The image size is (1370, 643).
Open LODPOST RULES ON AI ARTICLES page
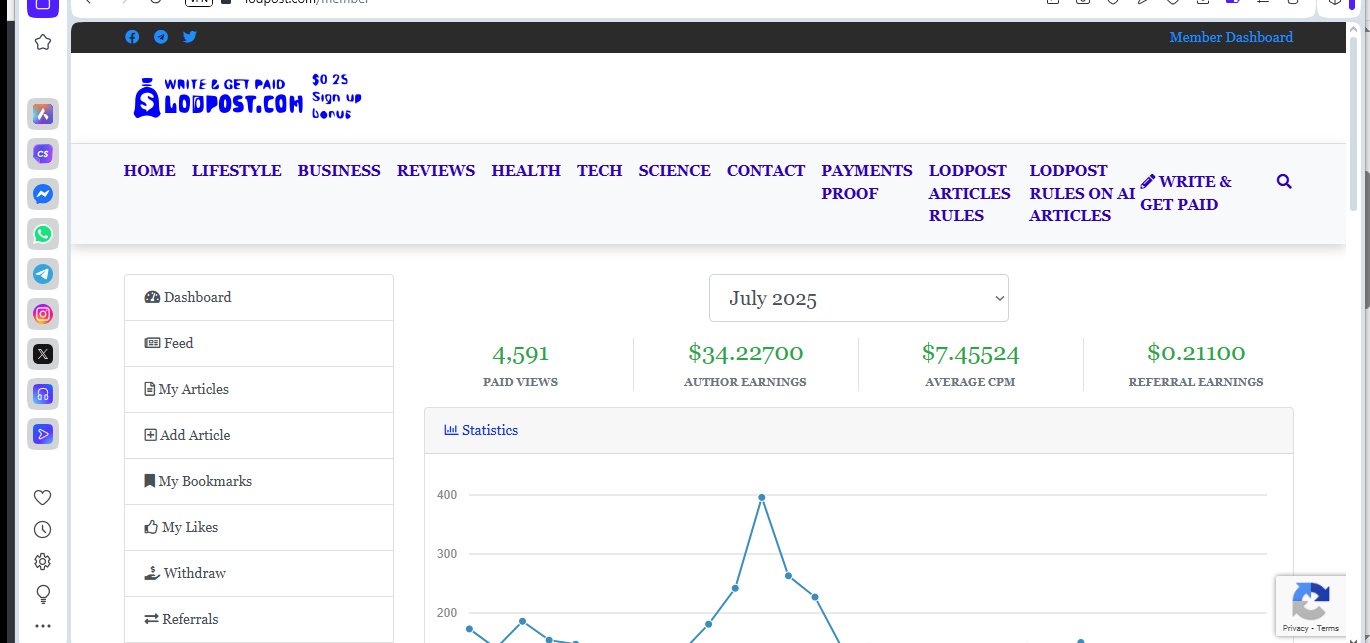(1082, 193)
